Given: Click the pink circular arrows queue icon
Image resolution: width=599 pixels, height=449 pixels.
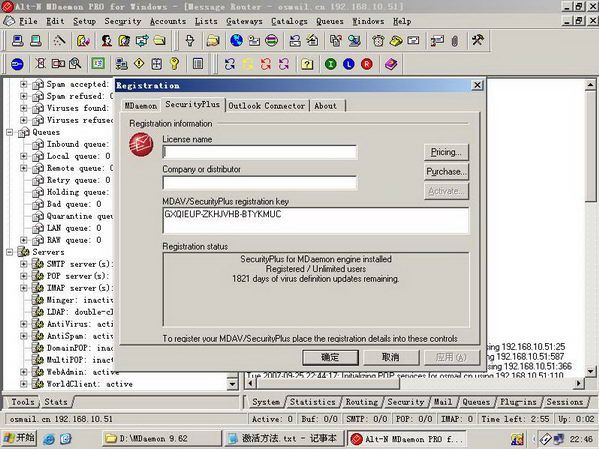Looking at the screenshot, I should (284, 64).
